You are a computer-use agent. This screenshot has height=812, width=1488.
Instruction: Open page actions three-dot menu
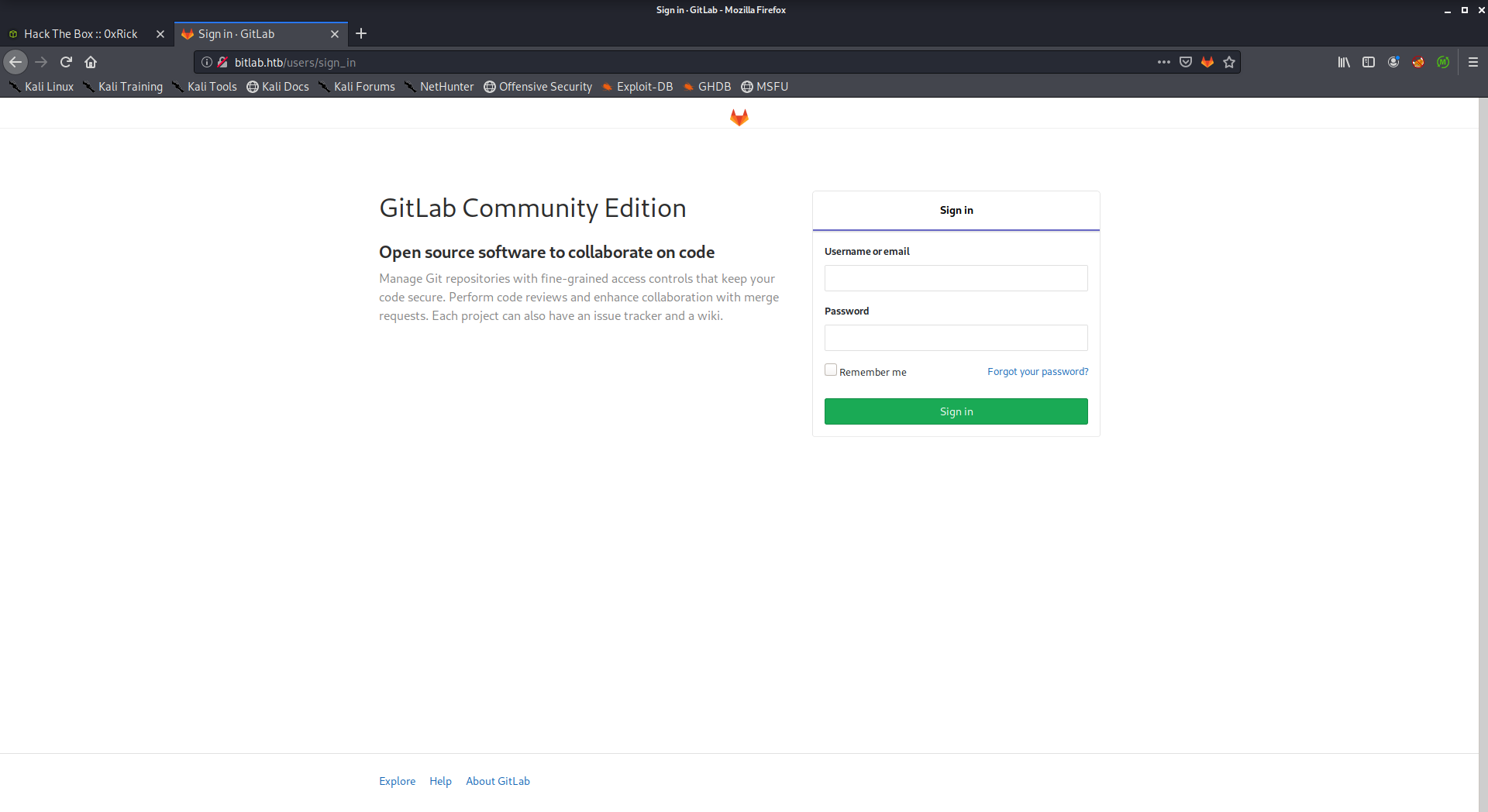(x=1164, y=62)
